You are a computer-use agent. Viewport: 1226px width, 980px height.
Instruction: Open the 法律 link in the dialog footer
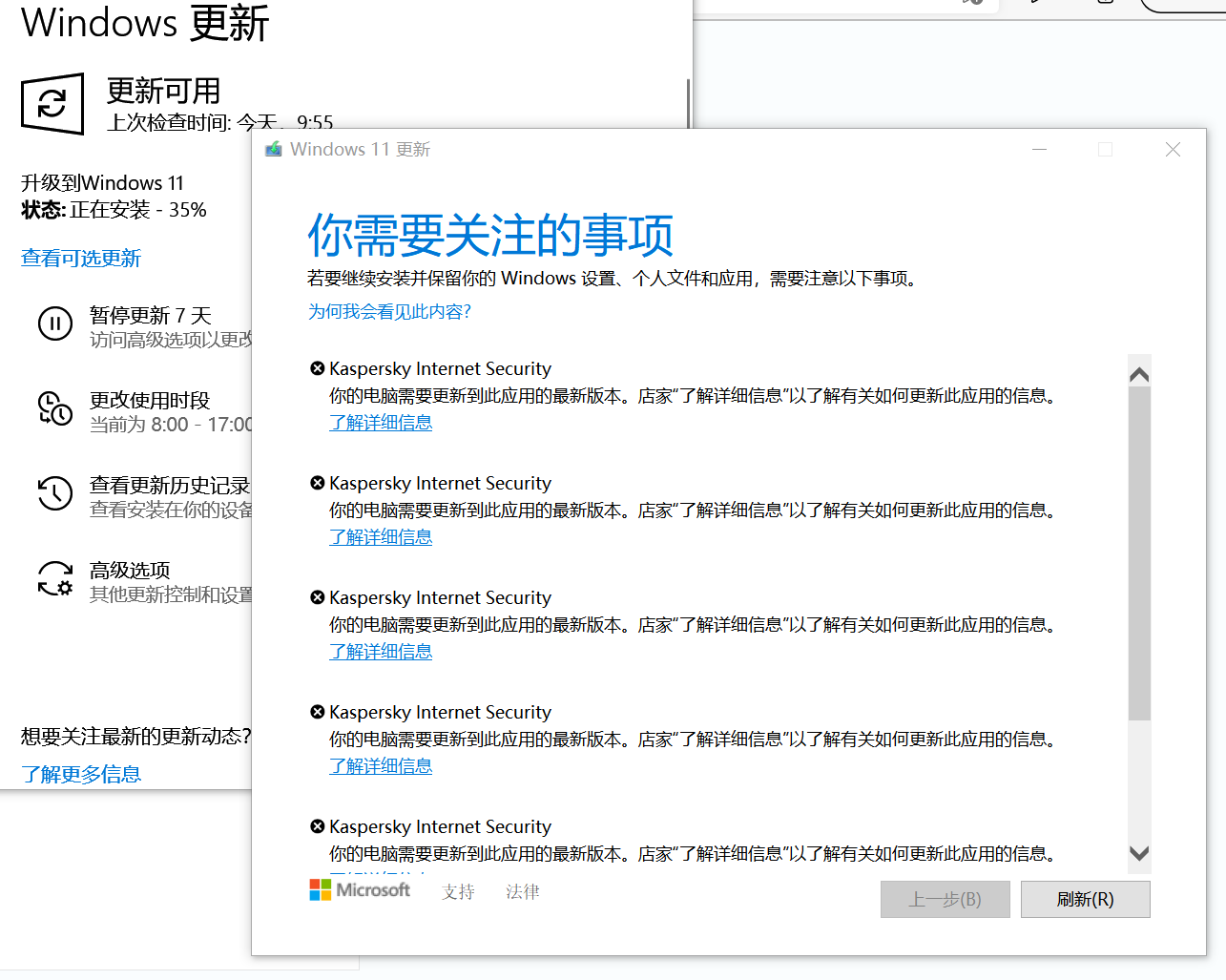click(523, 891)
